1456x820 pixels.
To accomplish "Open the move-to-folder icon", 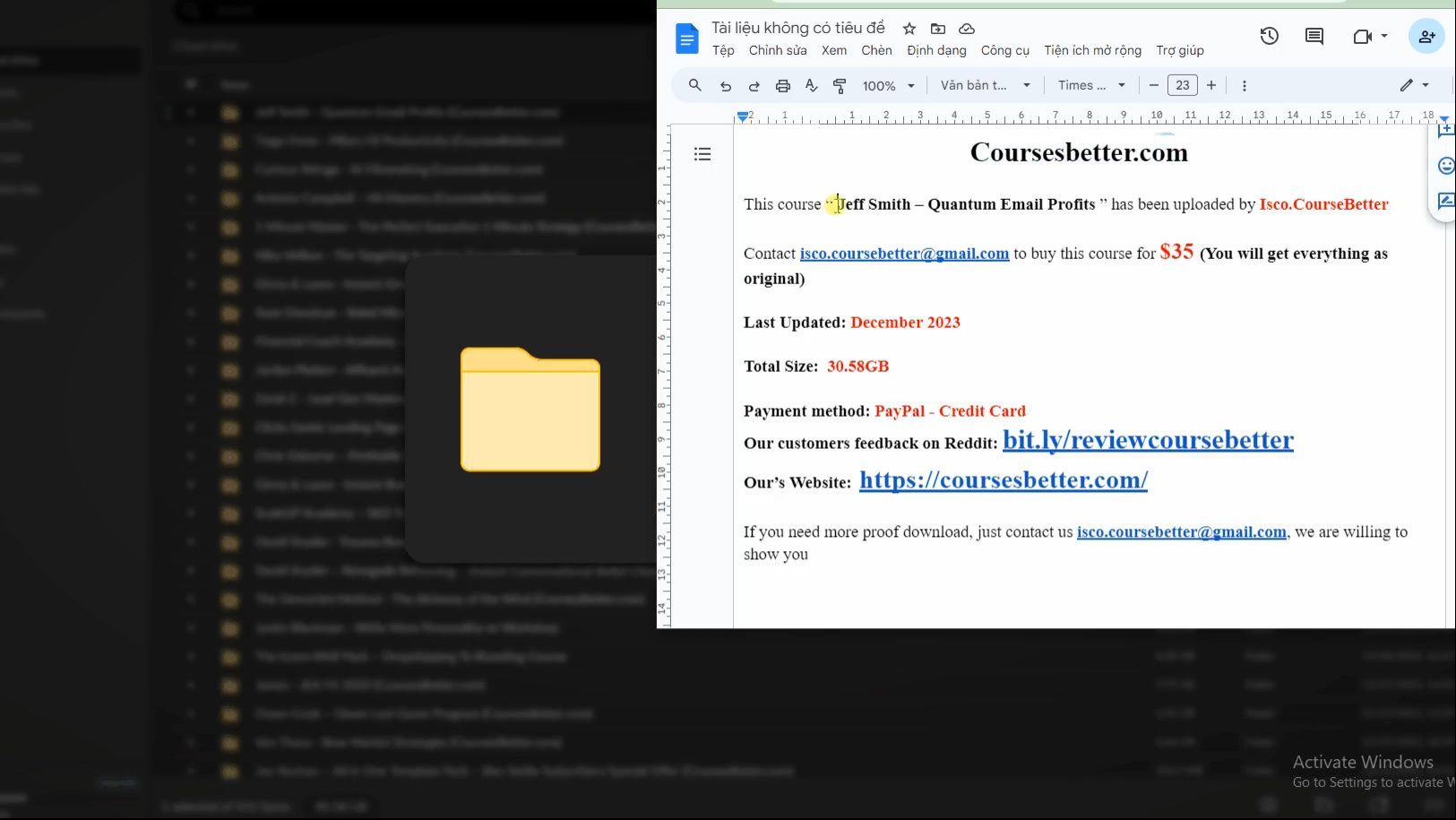I will (938, 29).
